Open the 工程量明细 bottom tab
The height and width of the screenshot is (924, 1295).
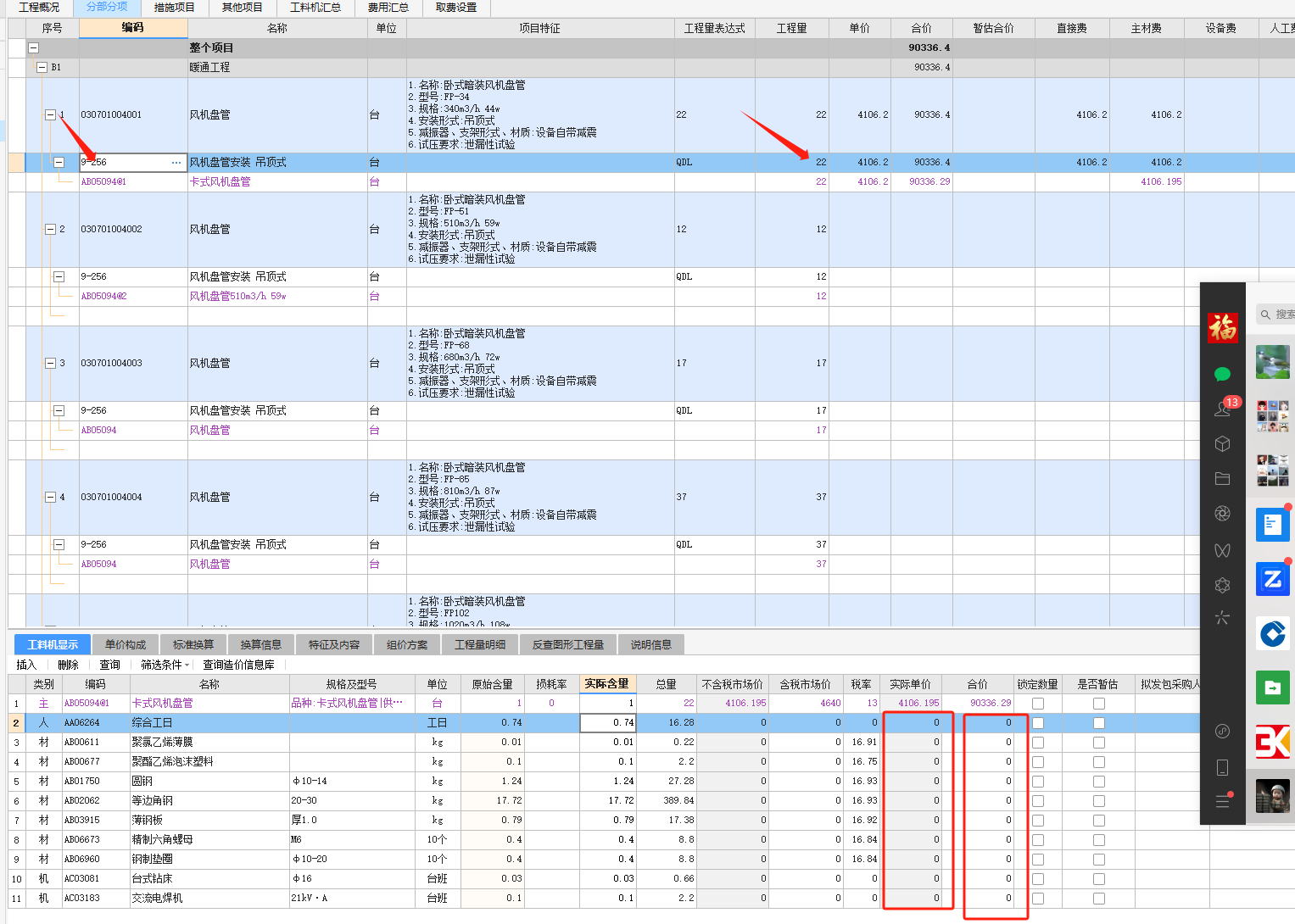[x=480, y=645]
